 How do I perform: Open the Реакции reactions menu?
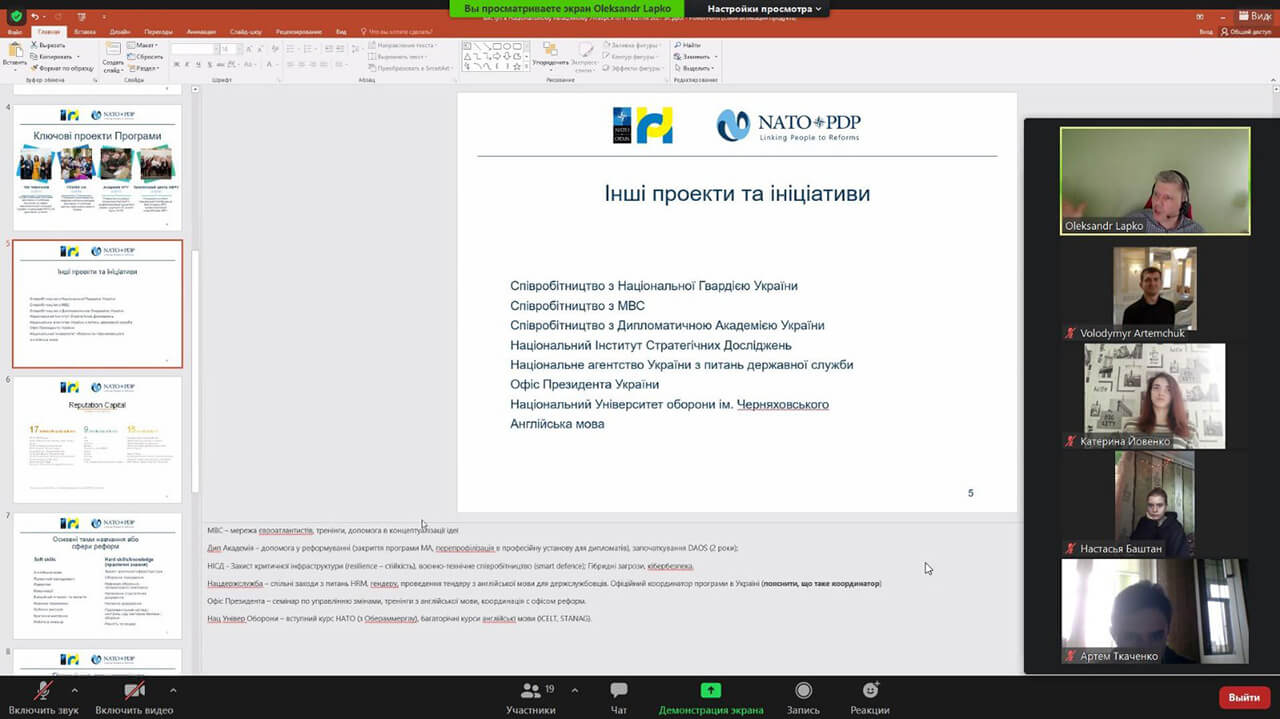[x=870, y=691]
